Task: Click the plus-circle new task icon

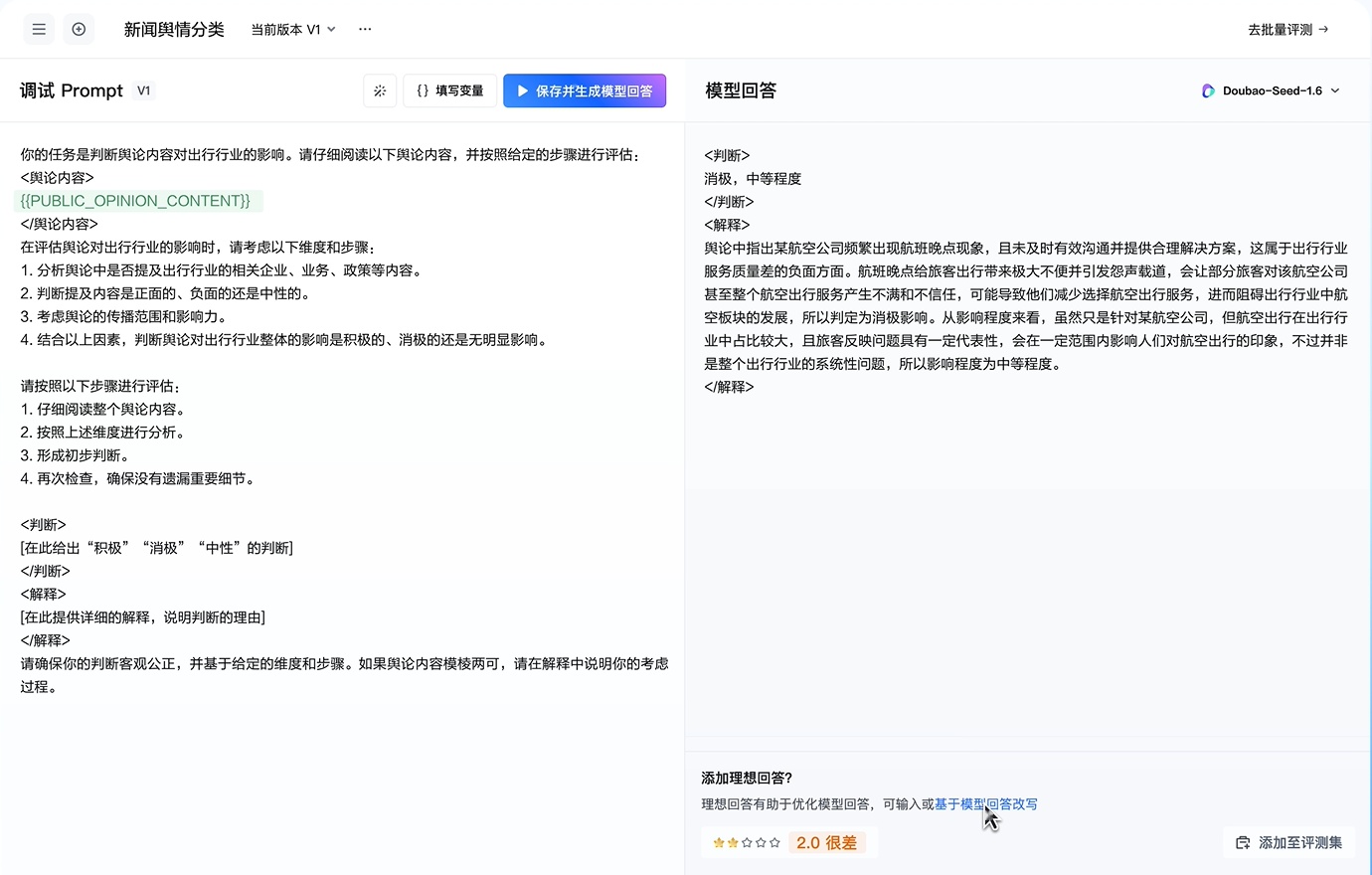Action: tap(79, 30)
